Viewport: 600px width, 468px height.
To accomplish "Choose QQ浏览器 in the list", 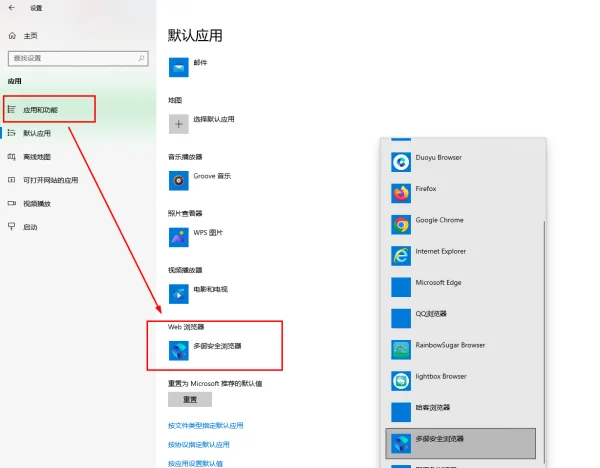I will [x=462, y=318].
